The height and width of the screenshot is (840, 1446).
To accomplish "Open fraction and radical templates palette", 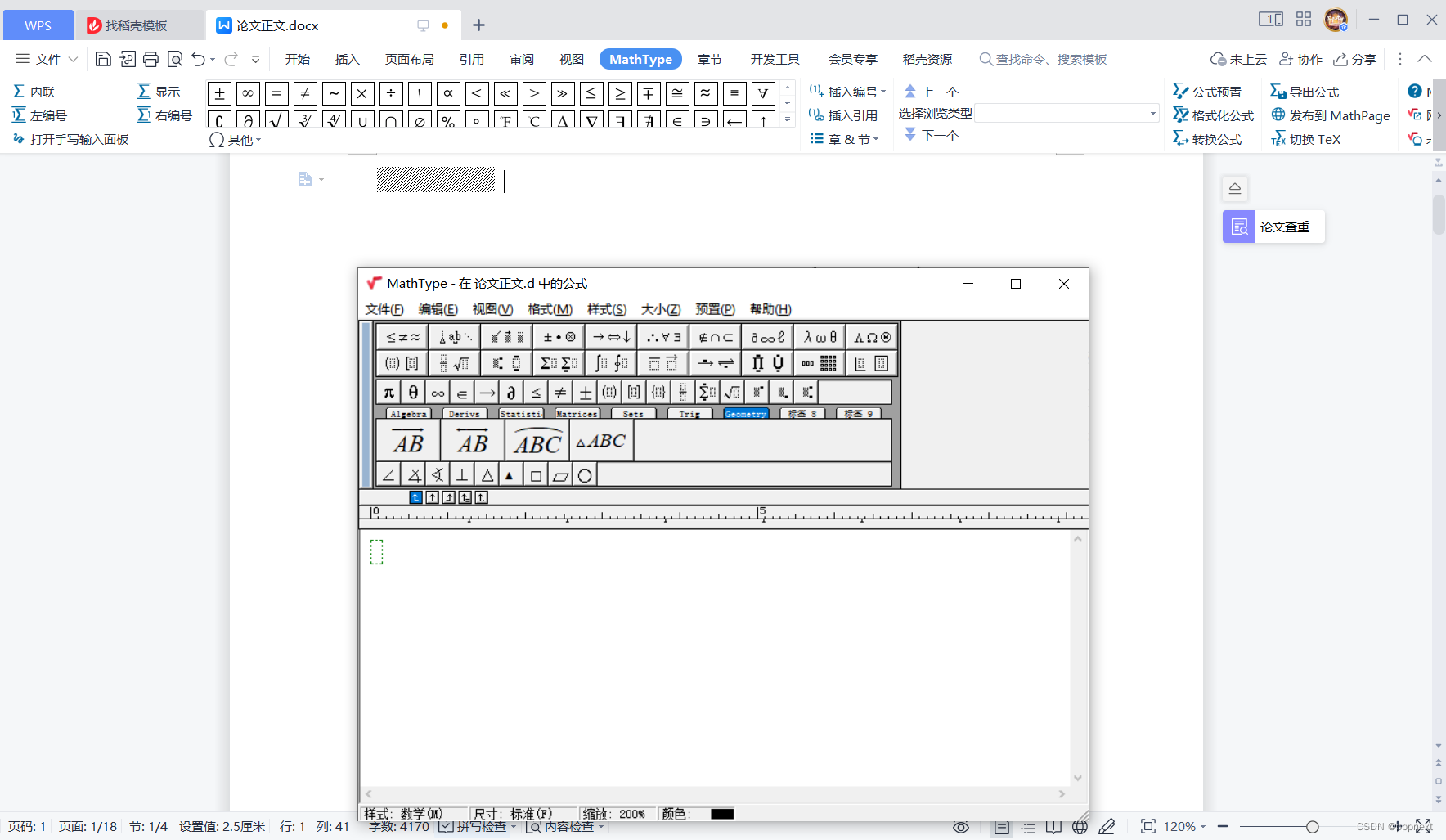I will [x=455, y=363].
